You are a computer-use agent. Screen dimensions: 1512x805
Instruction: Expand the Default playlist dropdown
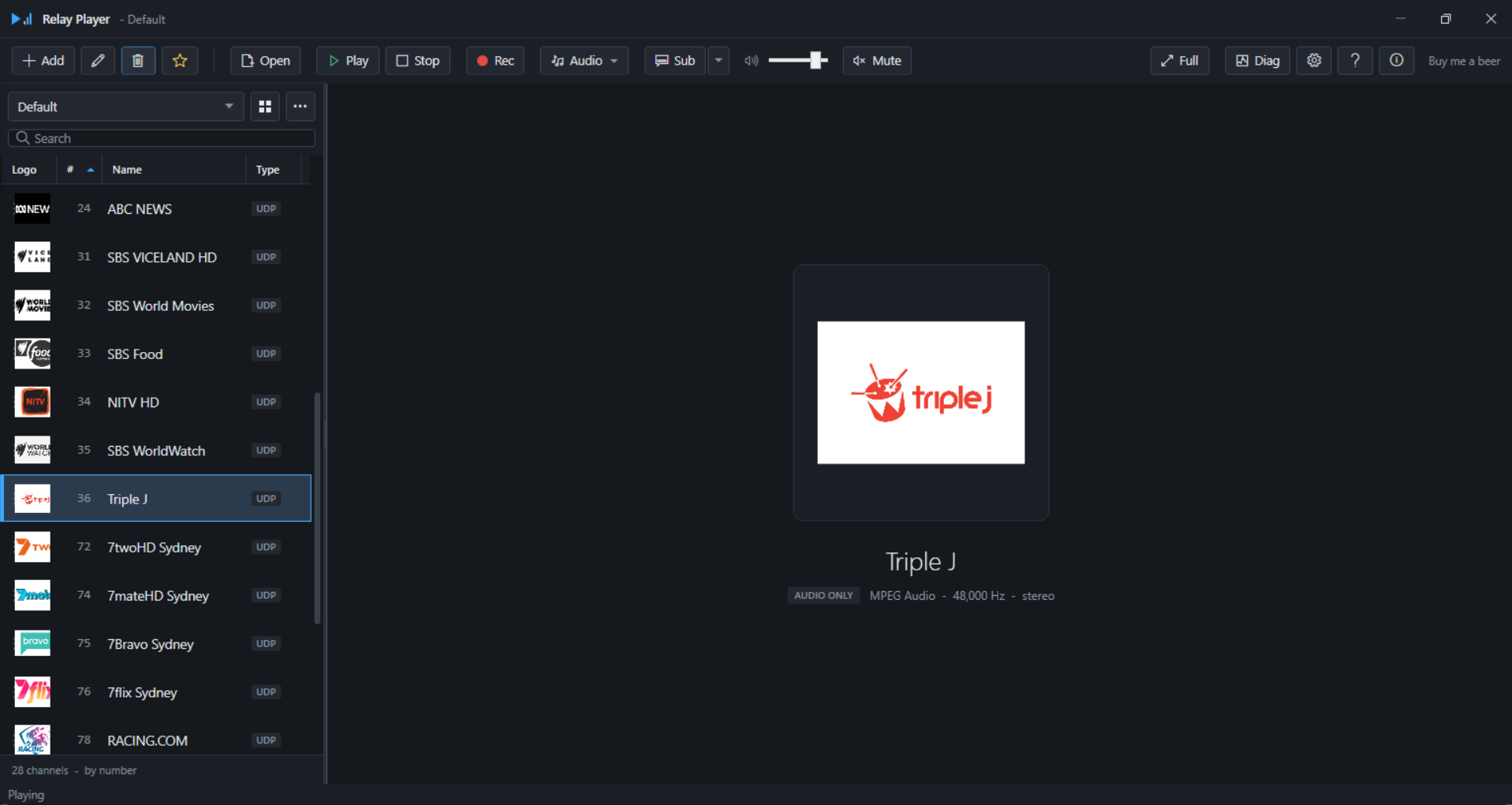click(x=125, y=107)
